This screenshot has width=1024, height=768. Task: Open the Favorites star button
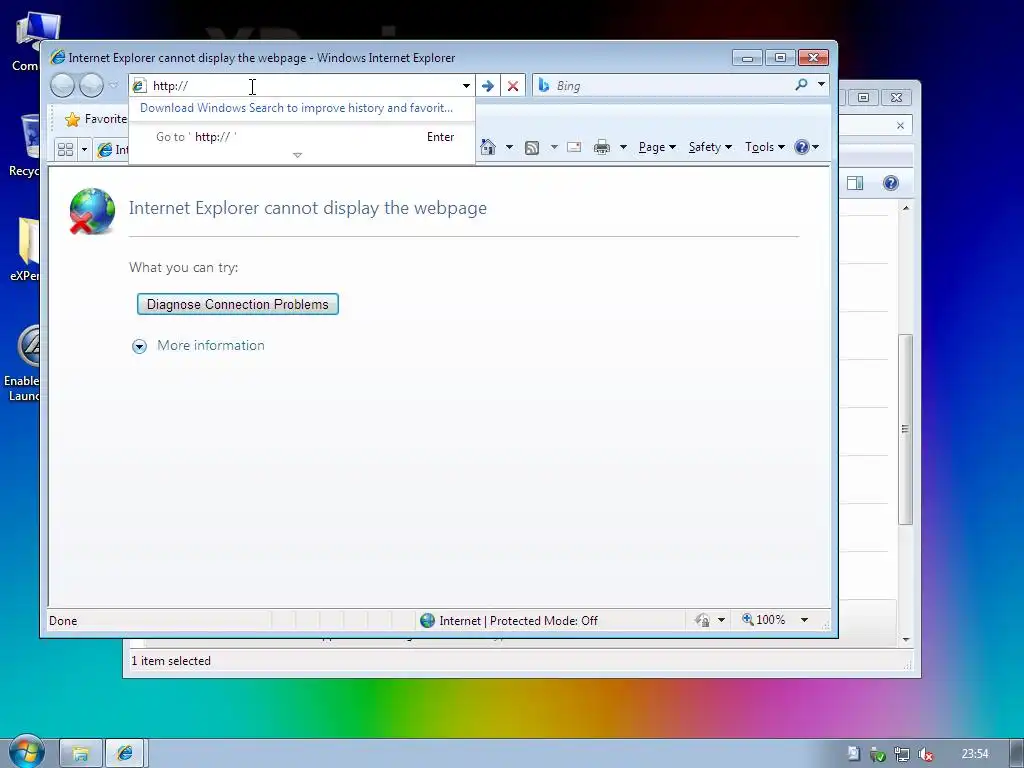95,119
